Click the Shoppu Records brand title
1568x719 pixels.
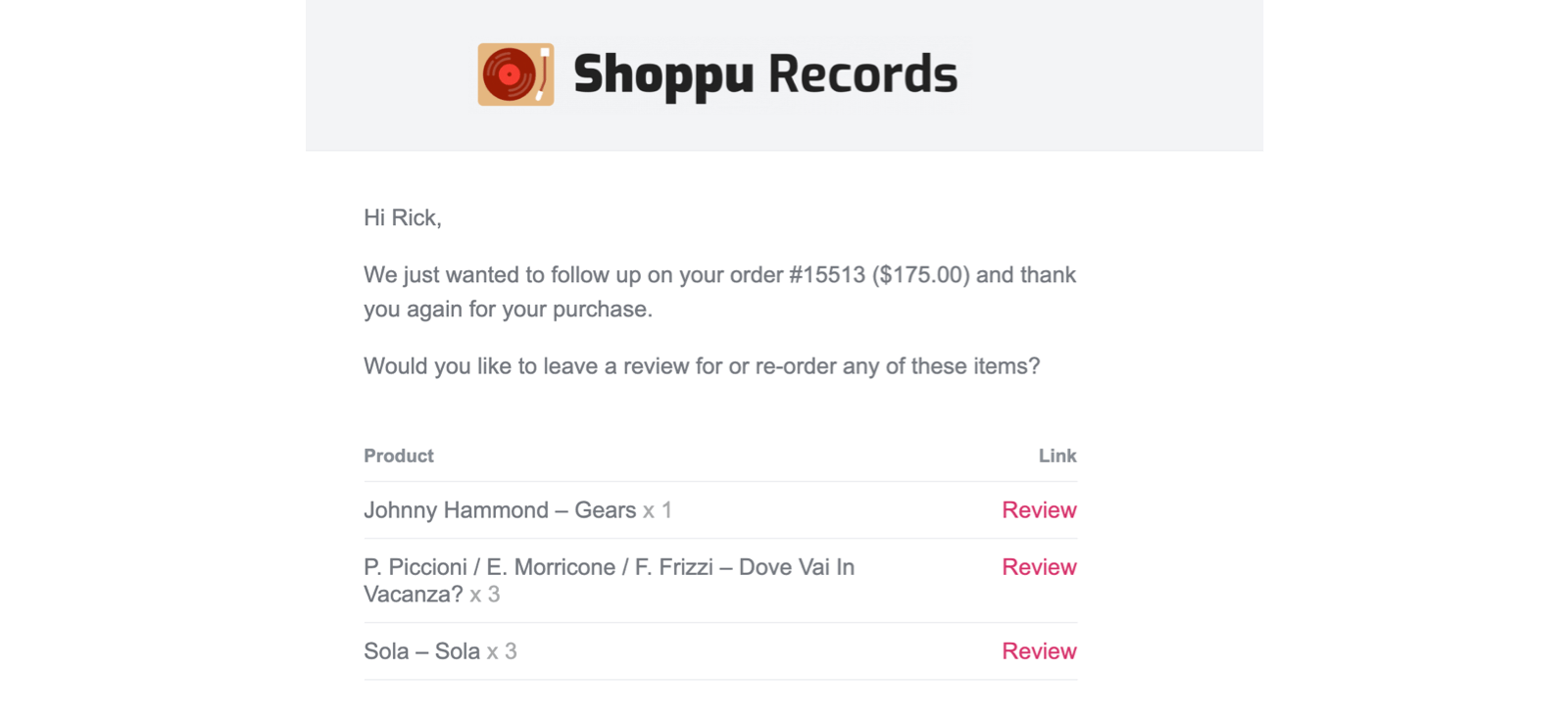coord(764,74)
